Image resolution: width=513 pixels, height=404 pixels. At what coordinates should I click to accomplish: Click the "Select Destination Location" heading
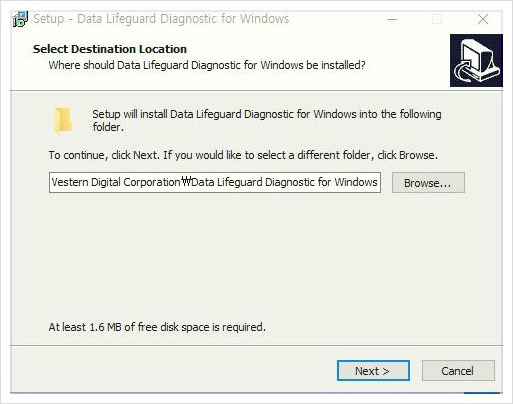(110, 49)
